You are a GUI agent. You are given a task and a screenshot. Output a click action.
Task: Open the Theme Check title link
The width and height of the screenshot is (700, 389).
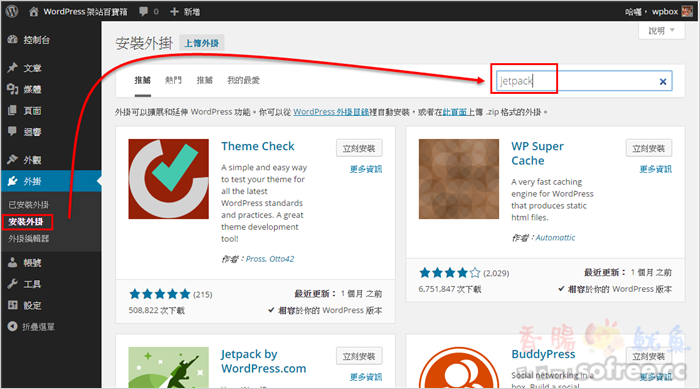point(258,146)
